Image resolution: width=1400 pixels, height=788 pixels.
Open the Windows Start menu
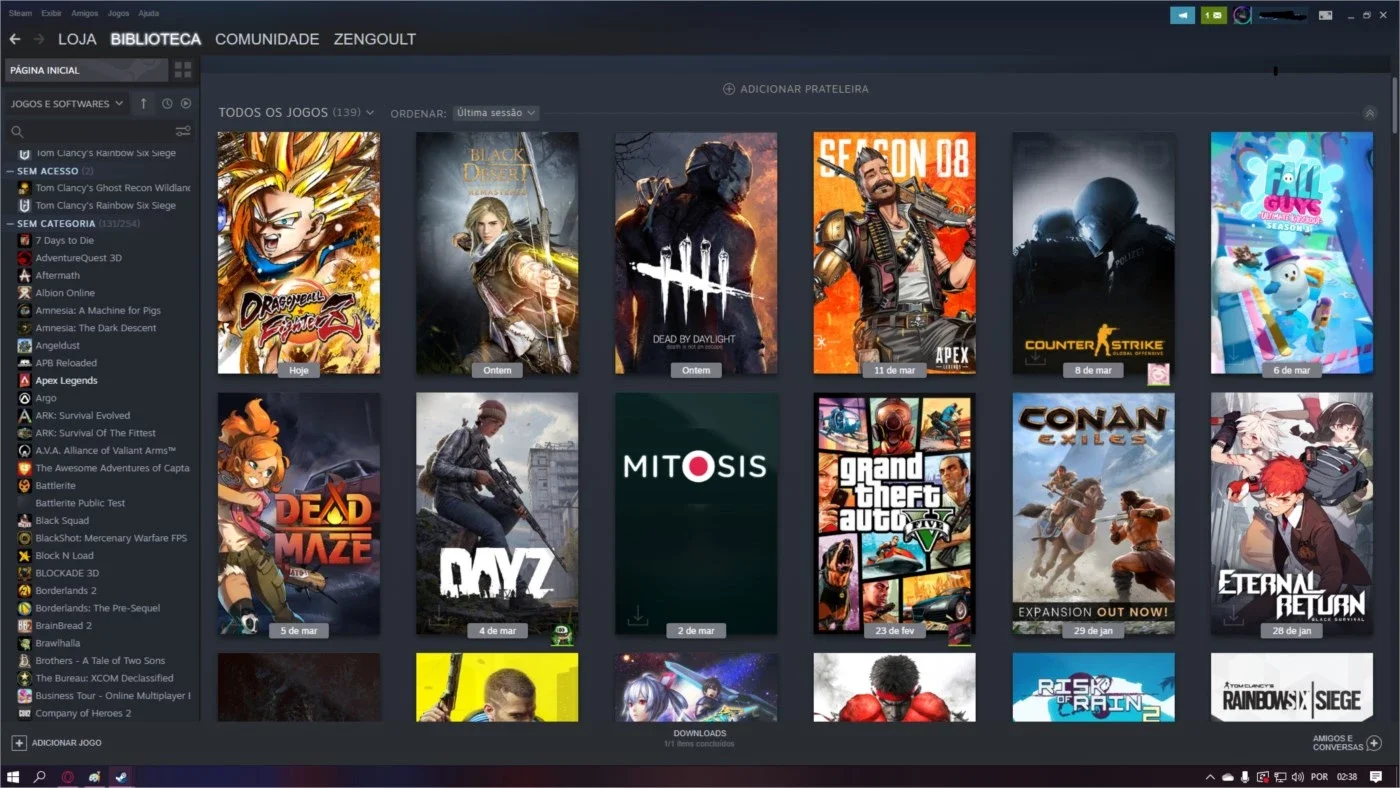(13, 776)
